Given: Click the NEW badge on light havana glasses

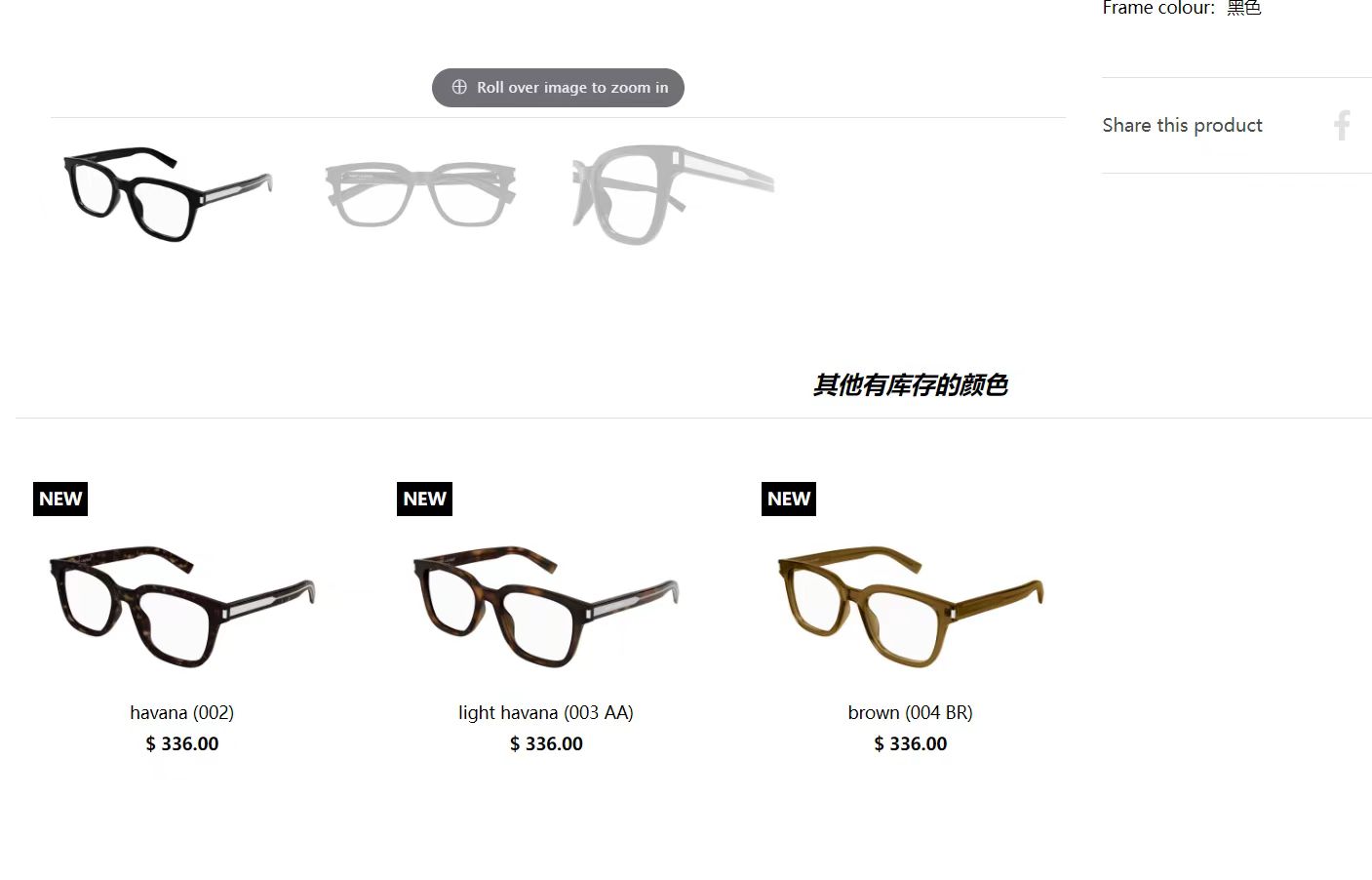Looking at the screenshot, I should click(x=424, y=499).
